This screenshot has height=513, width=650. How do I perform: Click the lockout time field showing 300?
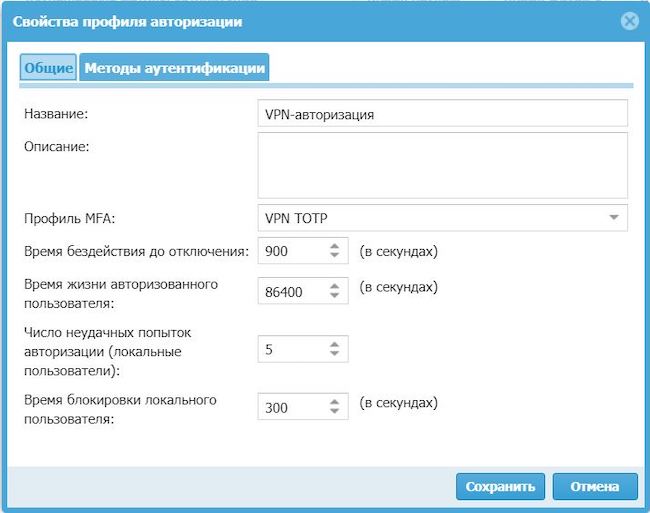290,407
